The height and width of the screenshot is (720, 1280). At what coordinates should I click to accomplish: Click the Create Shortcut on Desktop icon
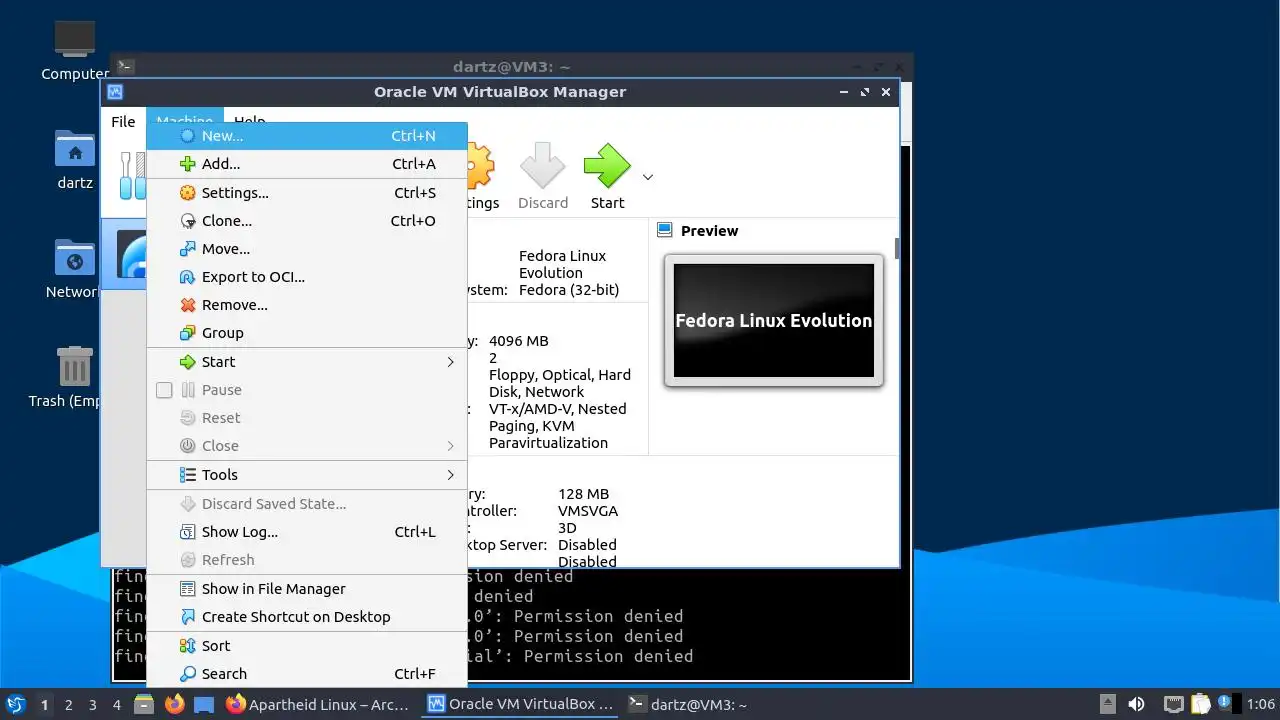coord(187,617)
